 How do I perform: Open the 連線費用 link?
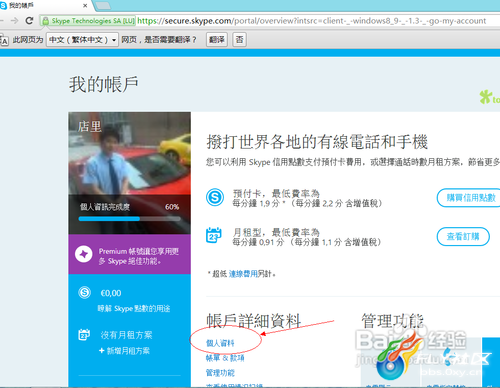click(243, 274)
